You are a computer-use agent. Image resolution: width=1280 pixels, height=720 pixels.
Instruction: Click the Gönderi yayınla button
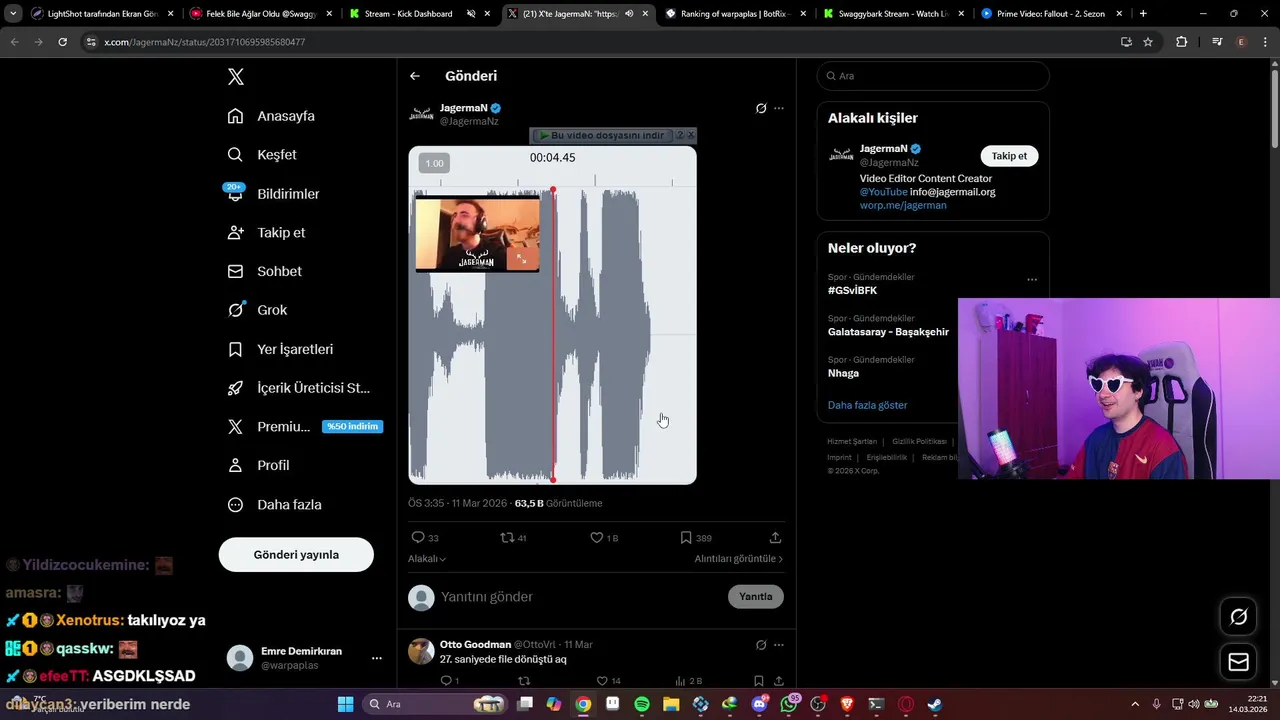coord(296,555)
